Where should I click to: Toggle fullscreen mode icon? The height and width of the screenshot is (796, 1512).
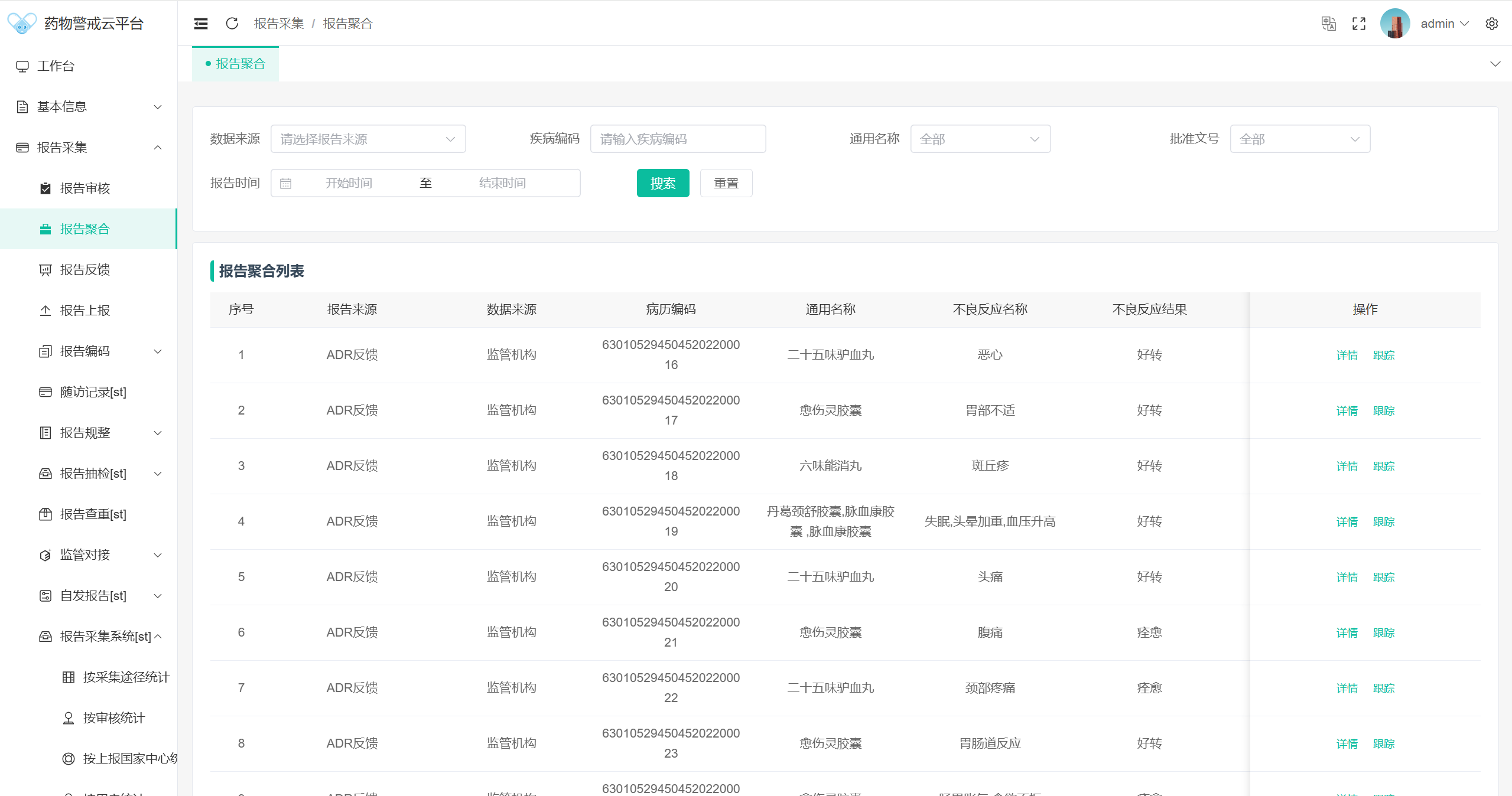point(1359,24)
